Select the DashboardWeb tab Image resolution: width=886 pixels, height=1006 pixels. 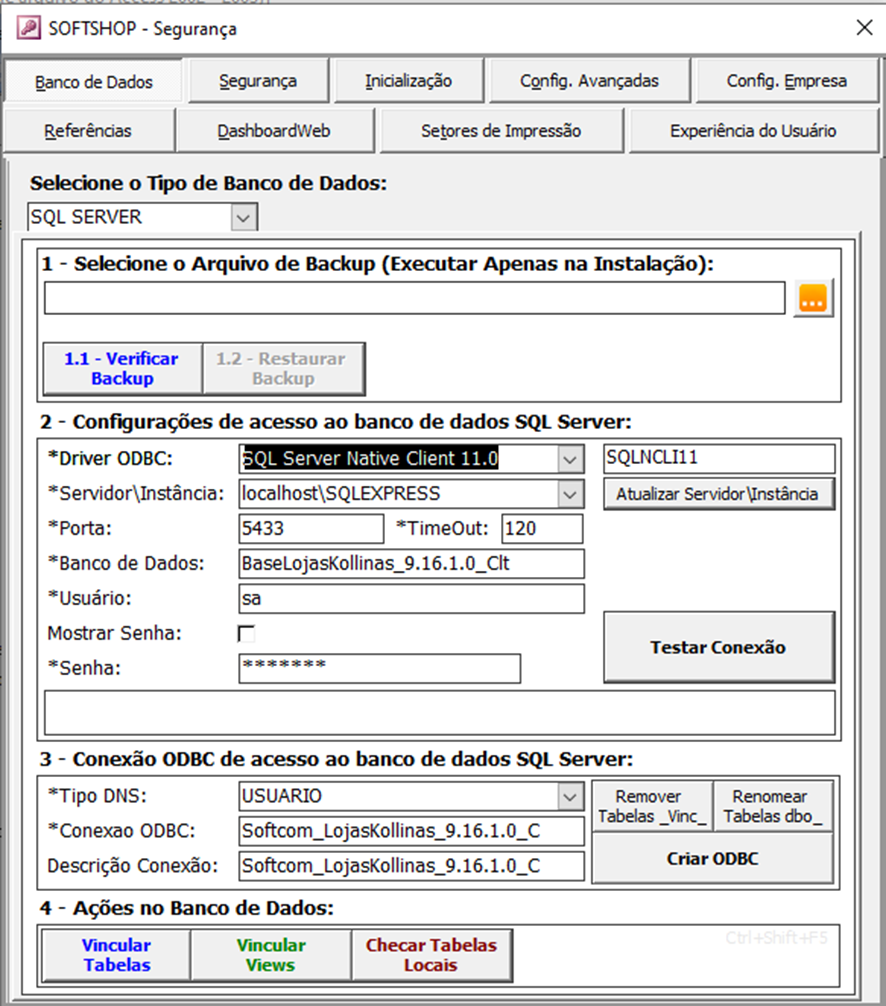274,131
